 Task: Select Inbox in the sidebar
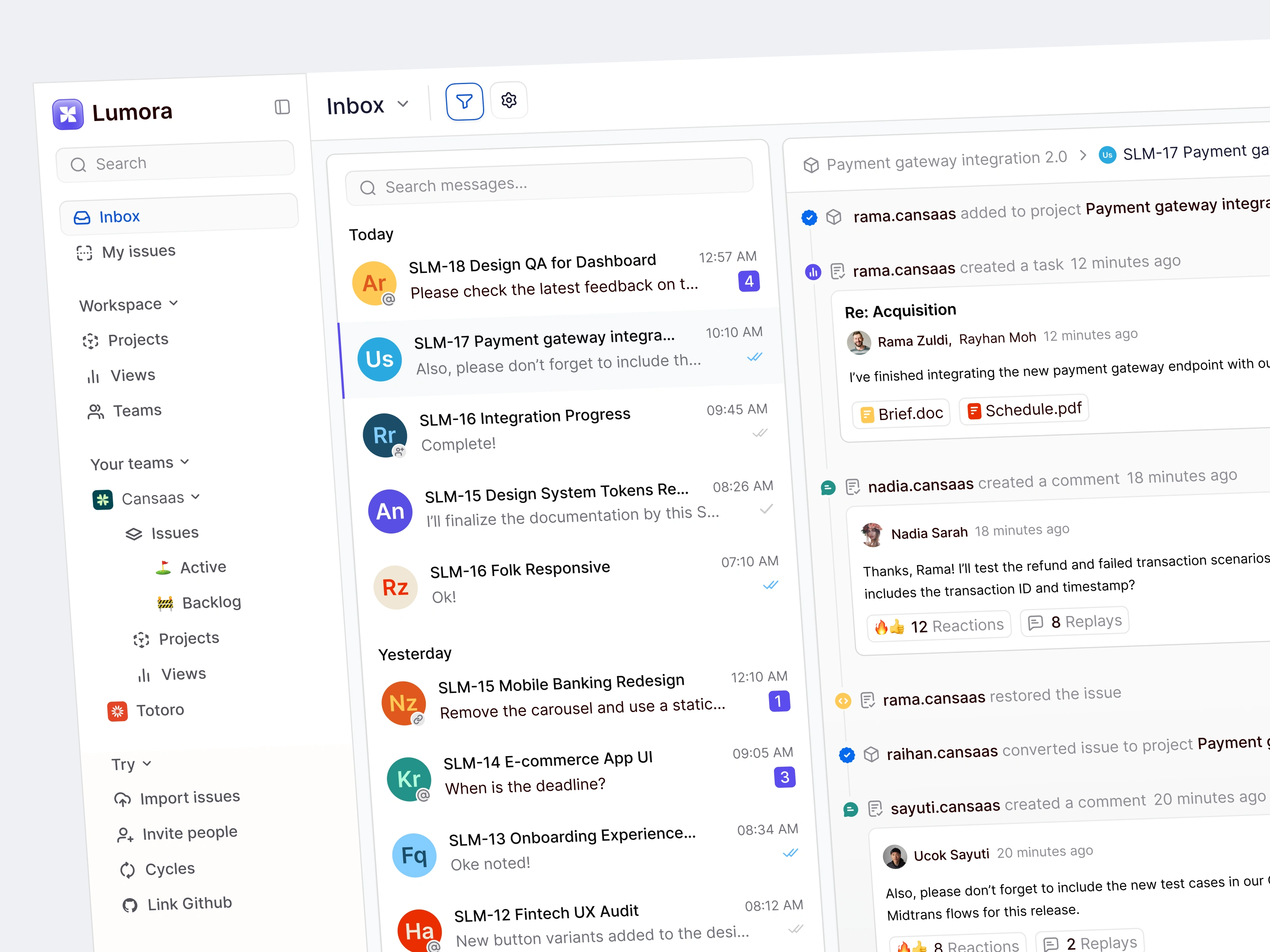(179, 215)
